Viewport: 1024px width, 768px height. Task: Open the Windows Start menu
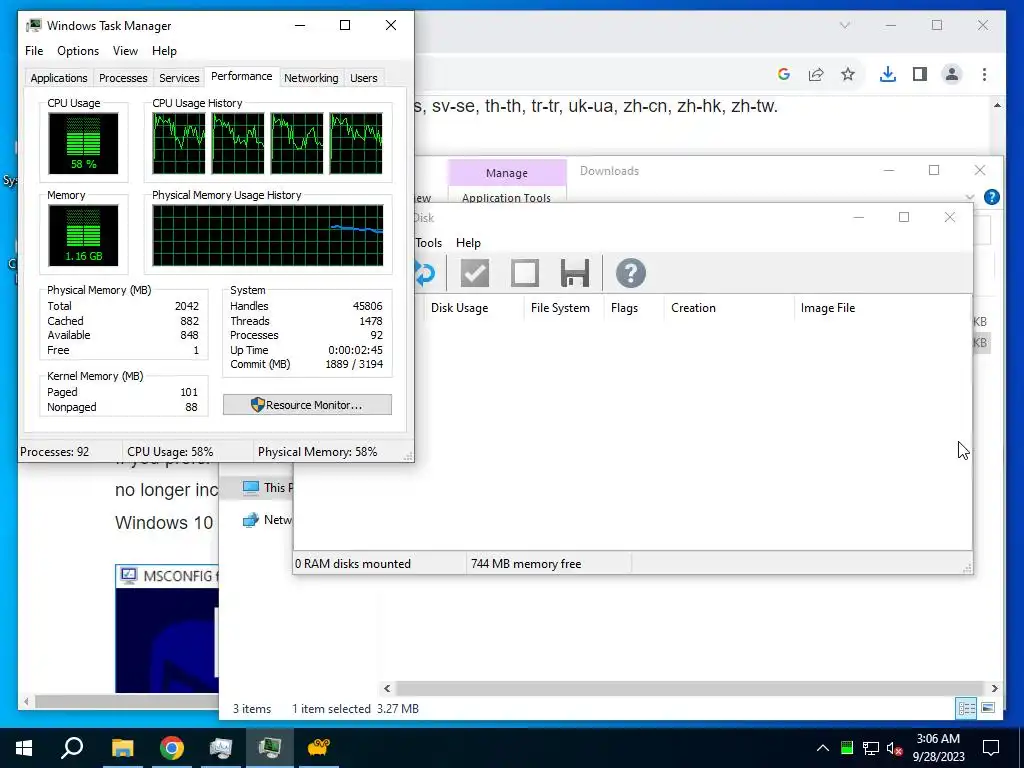24,748
